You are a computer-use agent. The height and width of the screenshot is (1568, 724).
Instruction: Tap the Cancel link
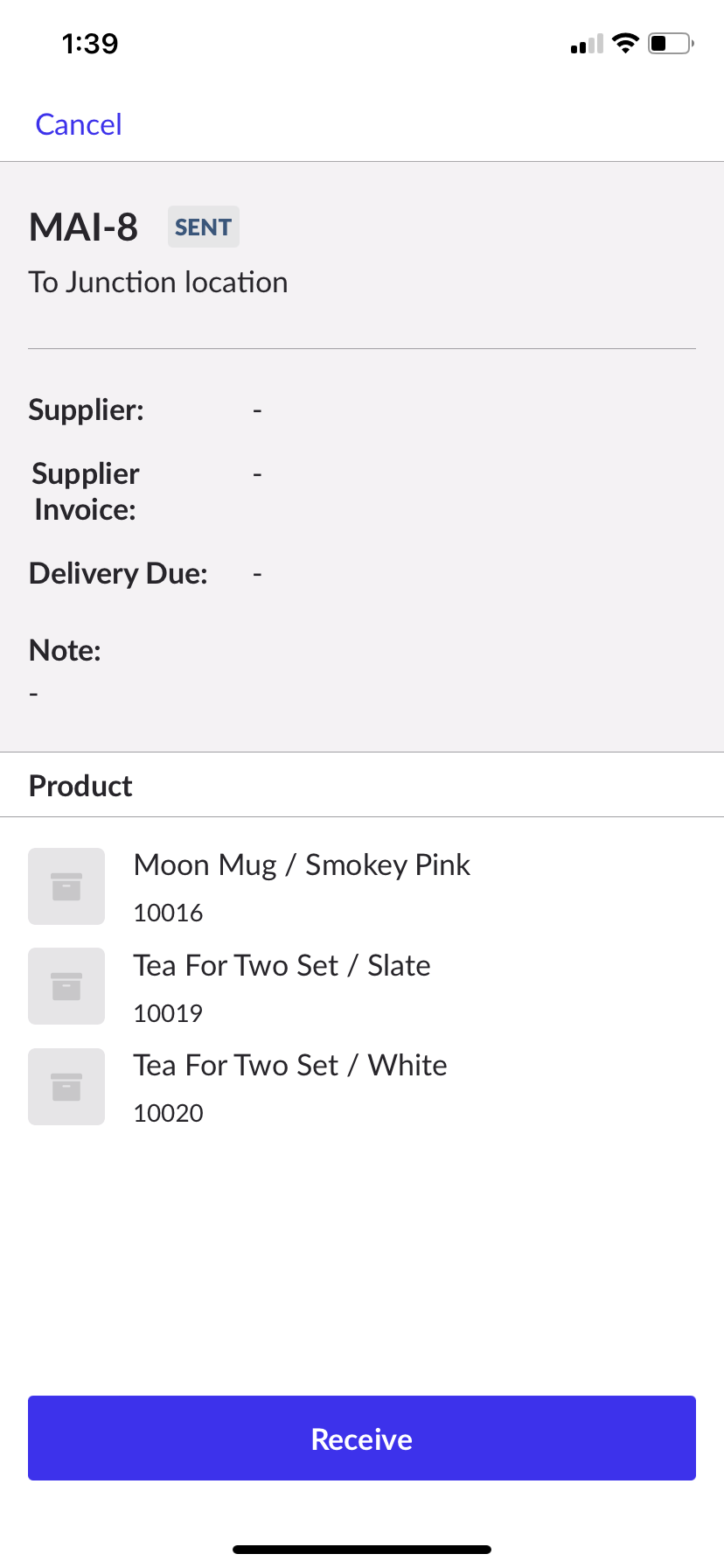tap(79, 124)
